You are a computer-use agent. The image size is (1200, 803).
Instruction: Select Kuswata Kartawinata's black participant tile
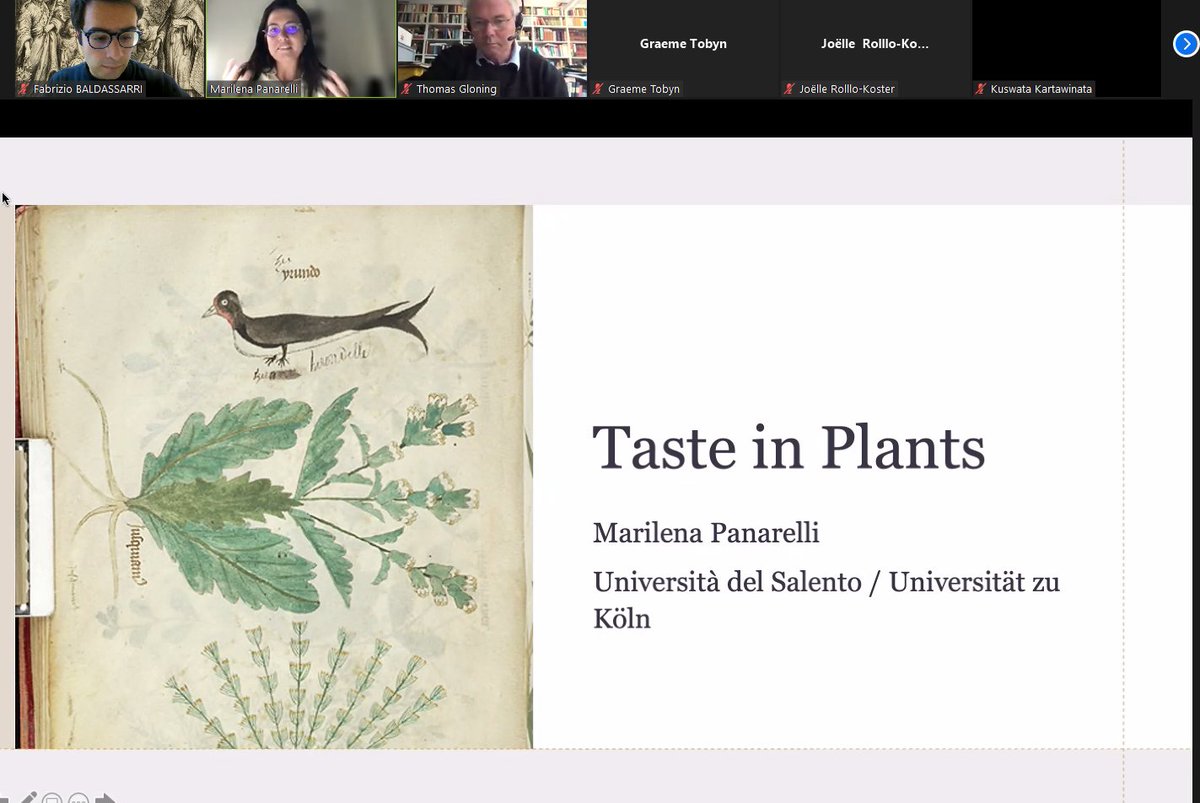pos(1066,48)
